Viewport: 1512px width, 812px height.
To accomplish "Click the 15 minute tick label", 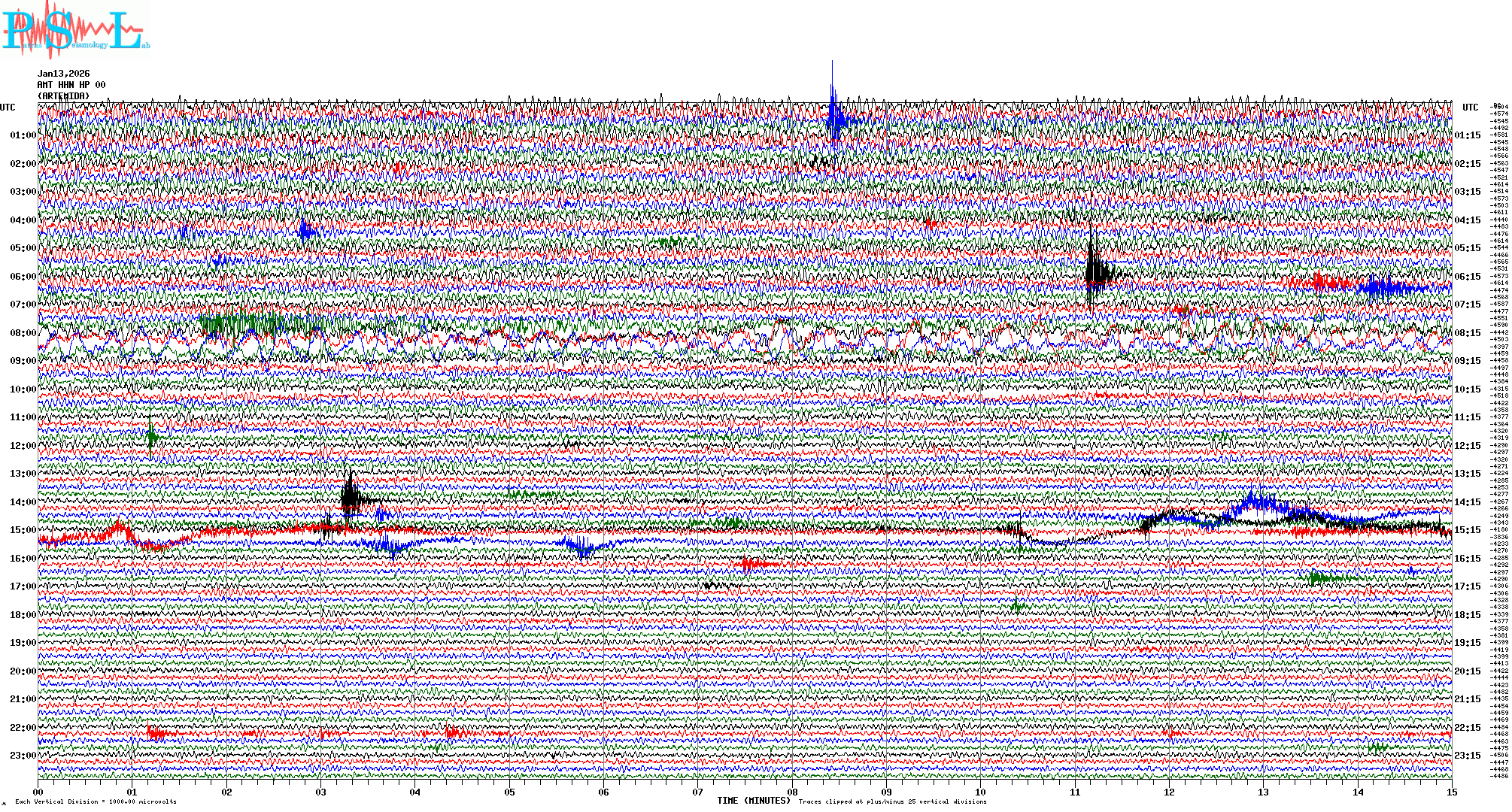I will tap(1451, 792).
